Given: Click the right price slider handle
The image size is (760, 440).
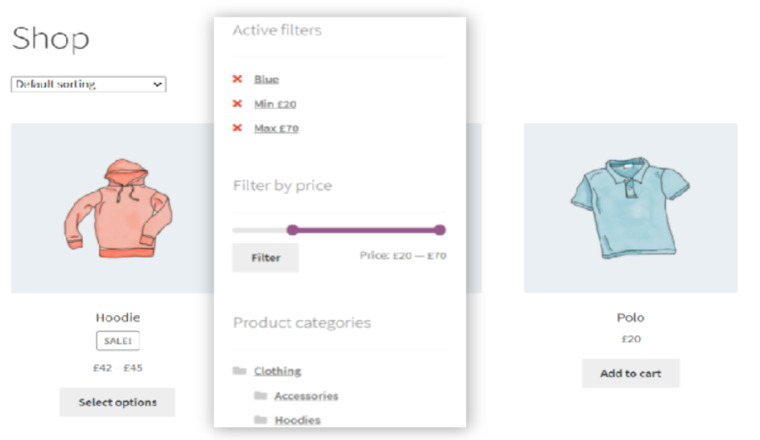Looking at the screenshot, I should [x=440, y=230].
